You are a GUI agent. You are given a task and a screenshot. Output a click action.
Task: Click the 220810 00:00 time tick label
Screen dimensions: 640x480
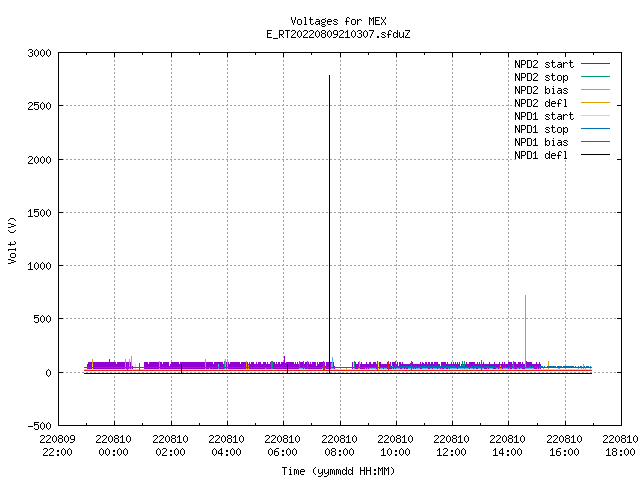coord(113,446)
